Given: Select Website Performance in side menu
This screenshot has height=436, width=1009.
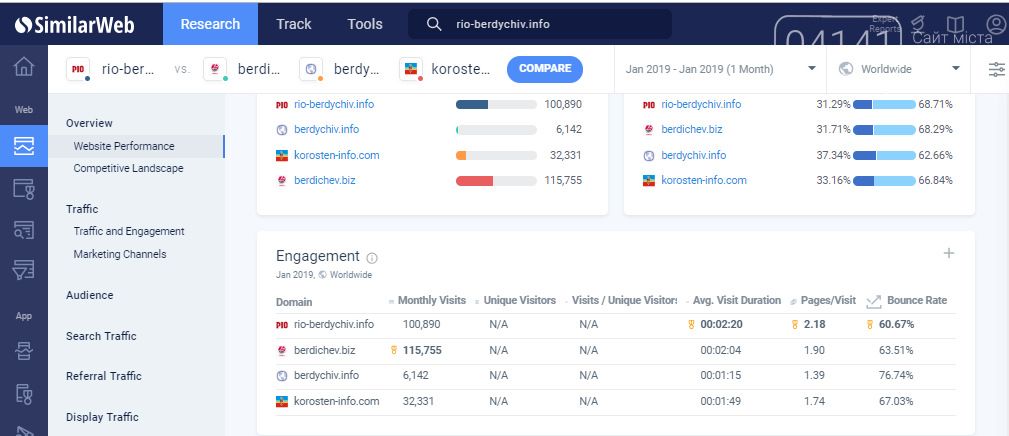Looking at the screenshot, I should tap(124, 146).
